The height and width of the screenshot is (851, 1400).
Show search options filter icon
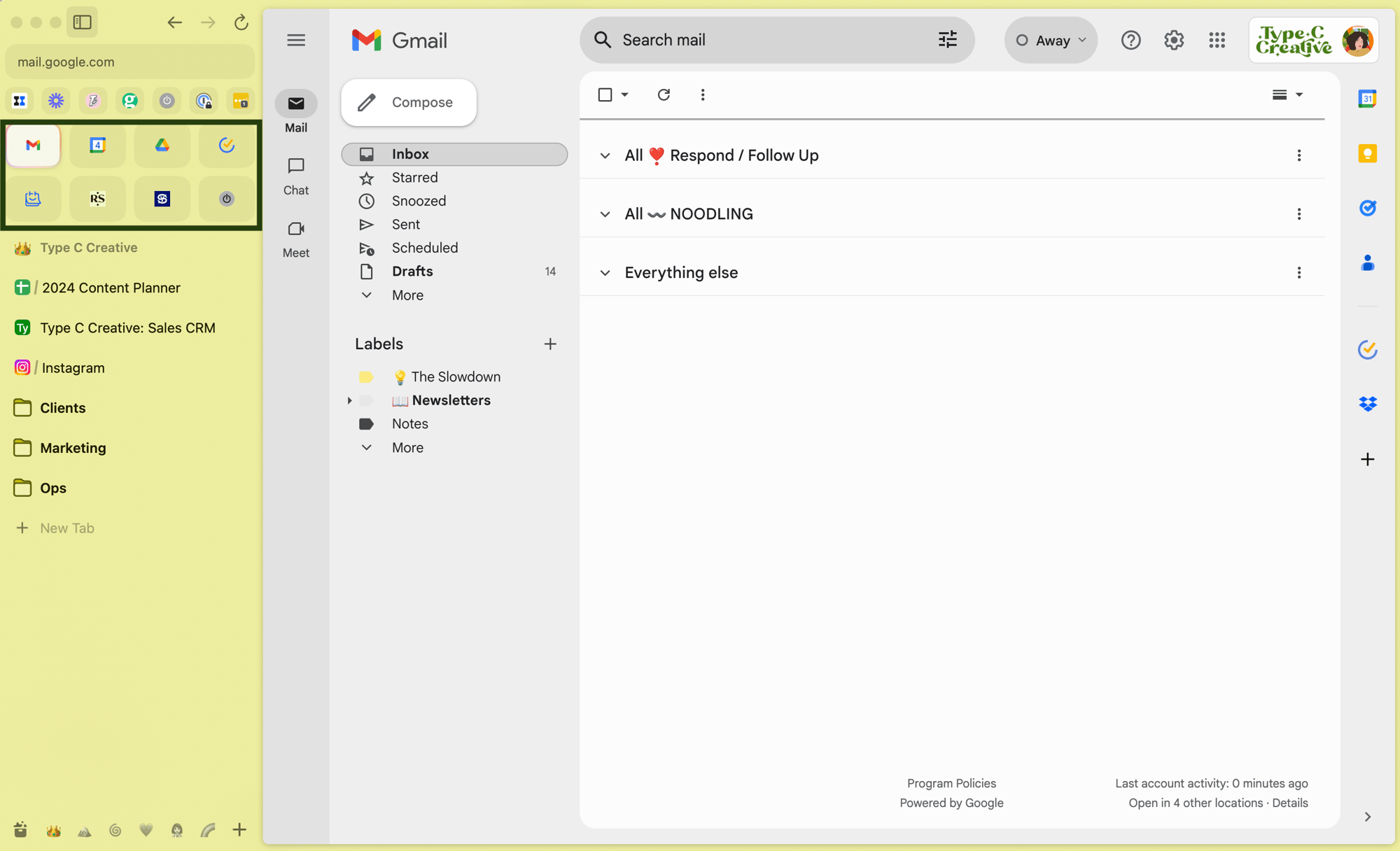947,40
